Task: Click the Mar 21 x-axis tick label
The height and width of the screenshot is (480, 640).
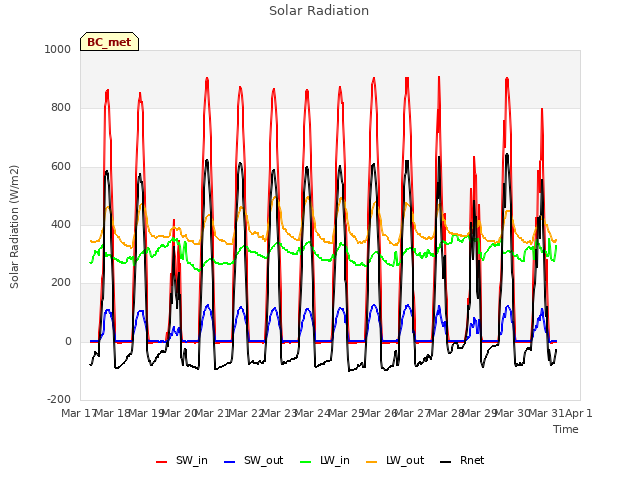Action: 211,413
